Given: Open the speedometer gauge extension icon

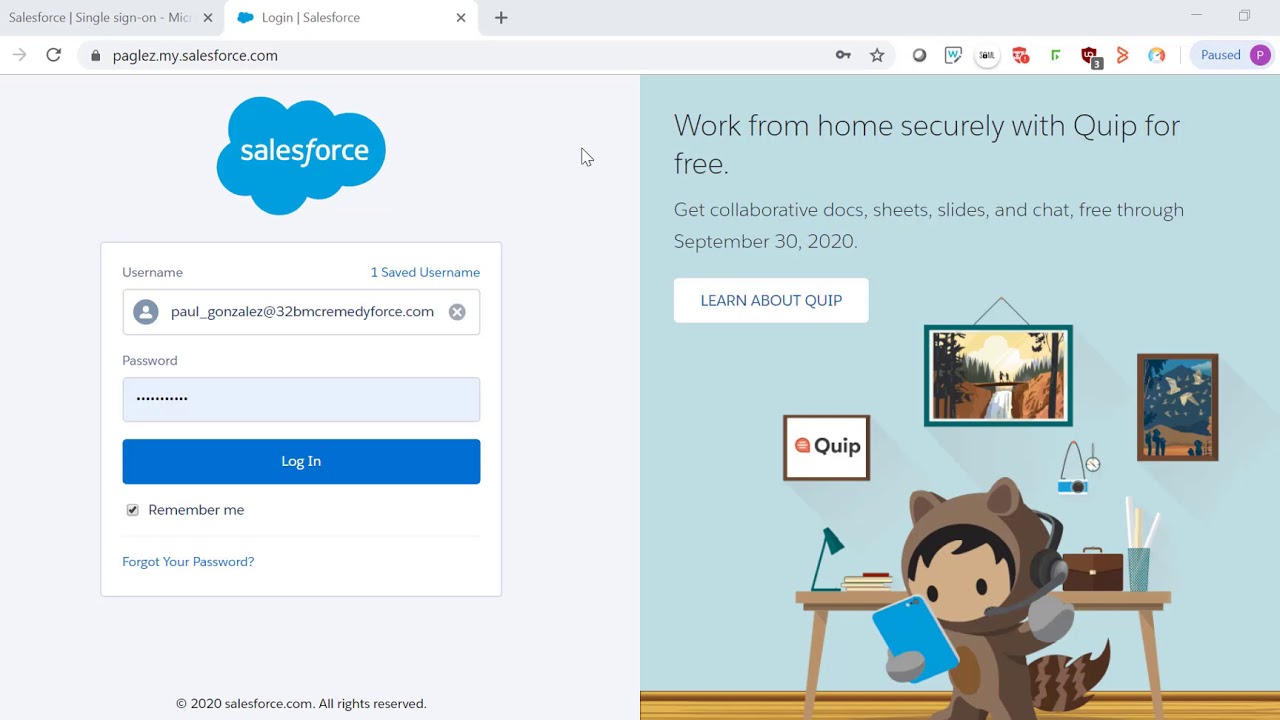Looking at the screenshot, I should tap(1157, 55).
